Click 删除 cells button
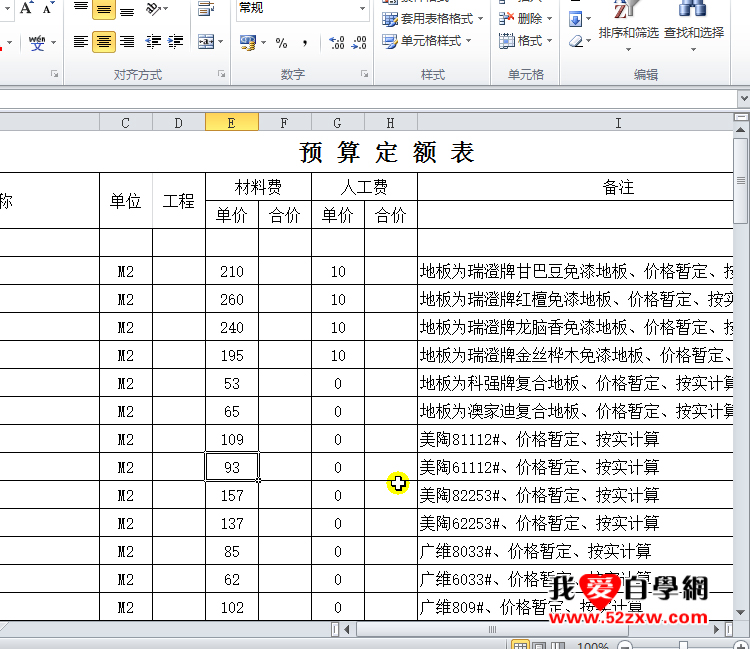 tap(520, 19)
